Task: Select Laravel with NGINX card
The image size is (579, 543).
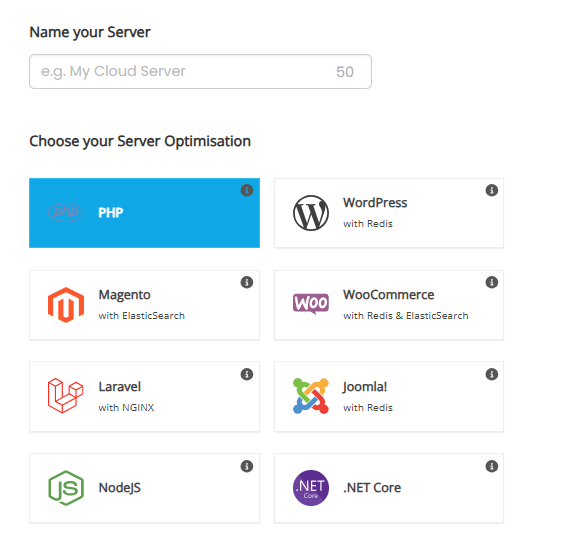Action: (x=144, y=397)
